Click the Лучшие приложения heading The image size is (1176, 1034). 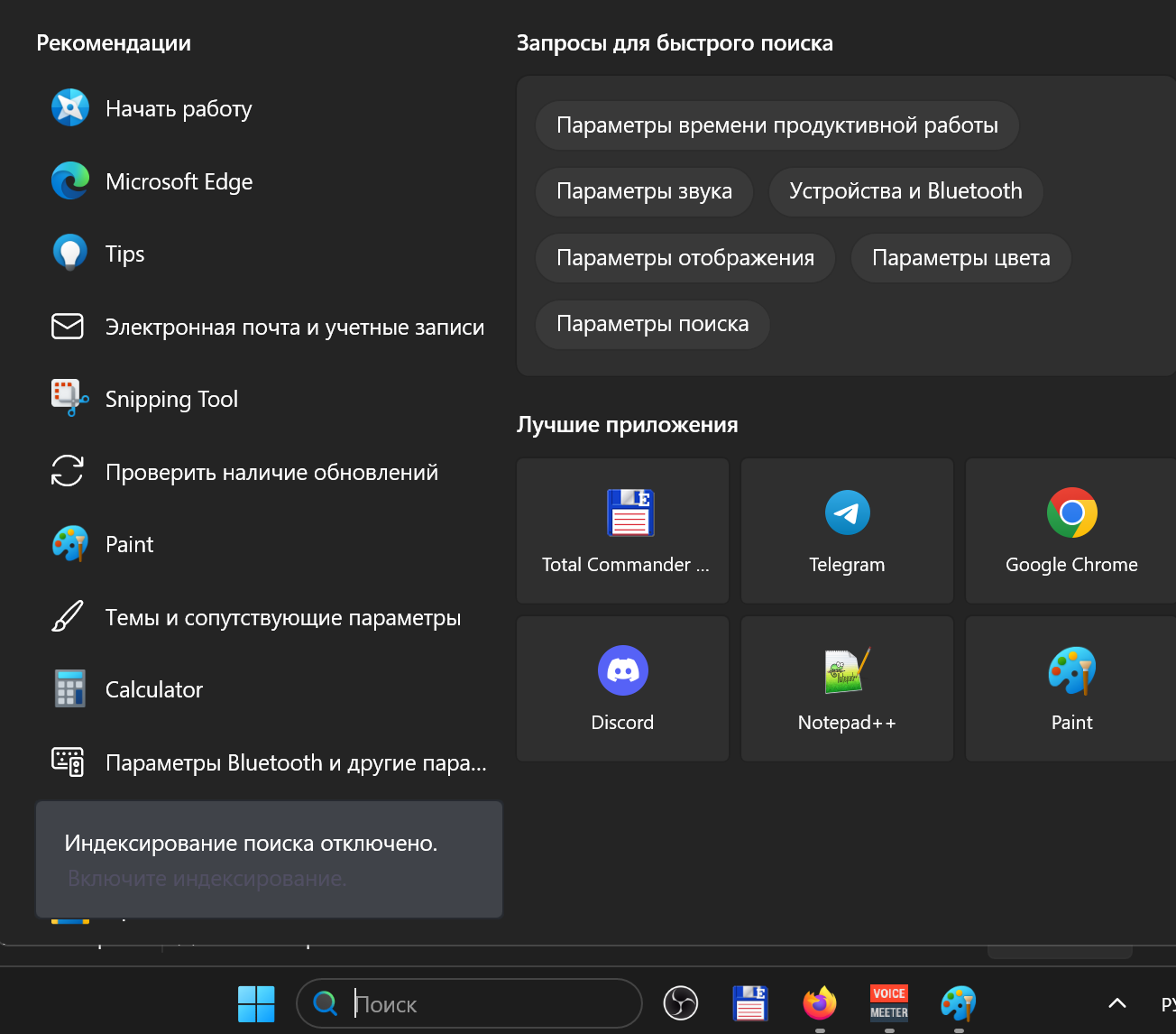[627, 425]
